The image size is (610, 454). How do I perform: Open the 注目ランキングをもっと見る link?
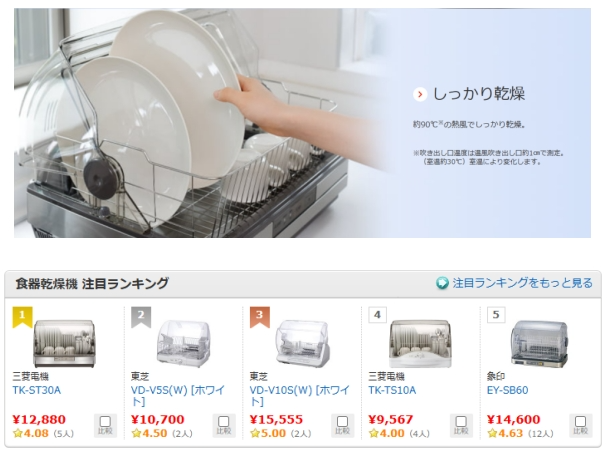pyautogui.click(x=522, y=283)
